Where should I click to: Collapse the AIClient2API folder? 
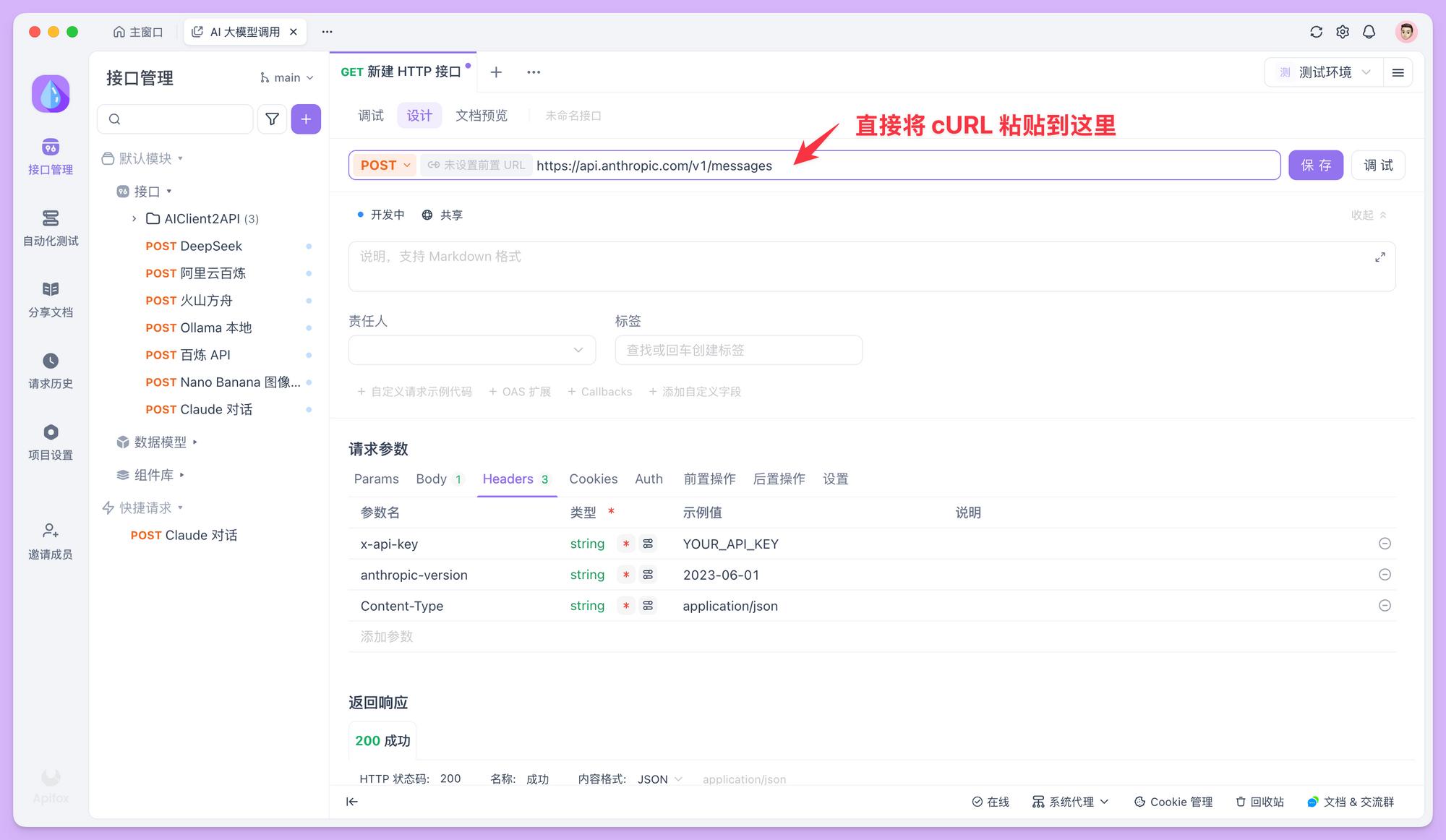[133, 218]
